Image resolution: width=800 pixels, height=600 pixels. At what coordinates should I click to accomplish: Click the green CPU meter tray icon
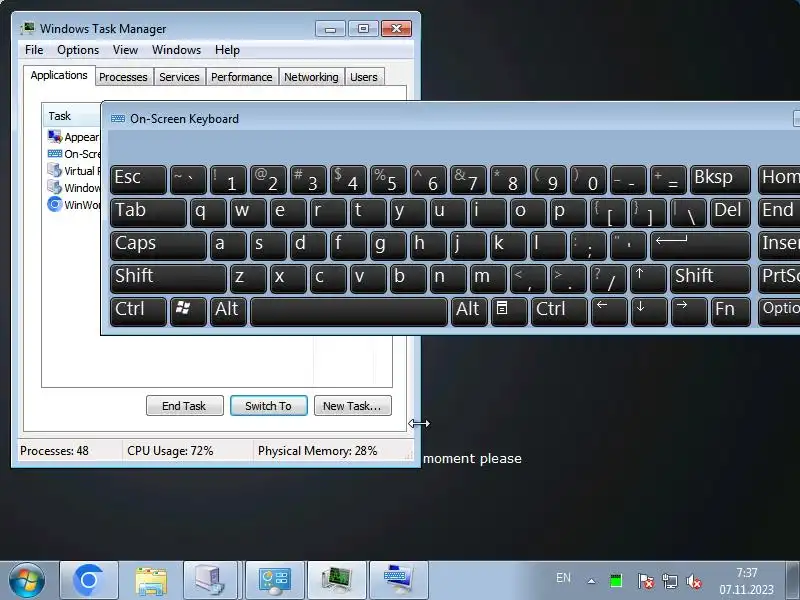(616, 581)
